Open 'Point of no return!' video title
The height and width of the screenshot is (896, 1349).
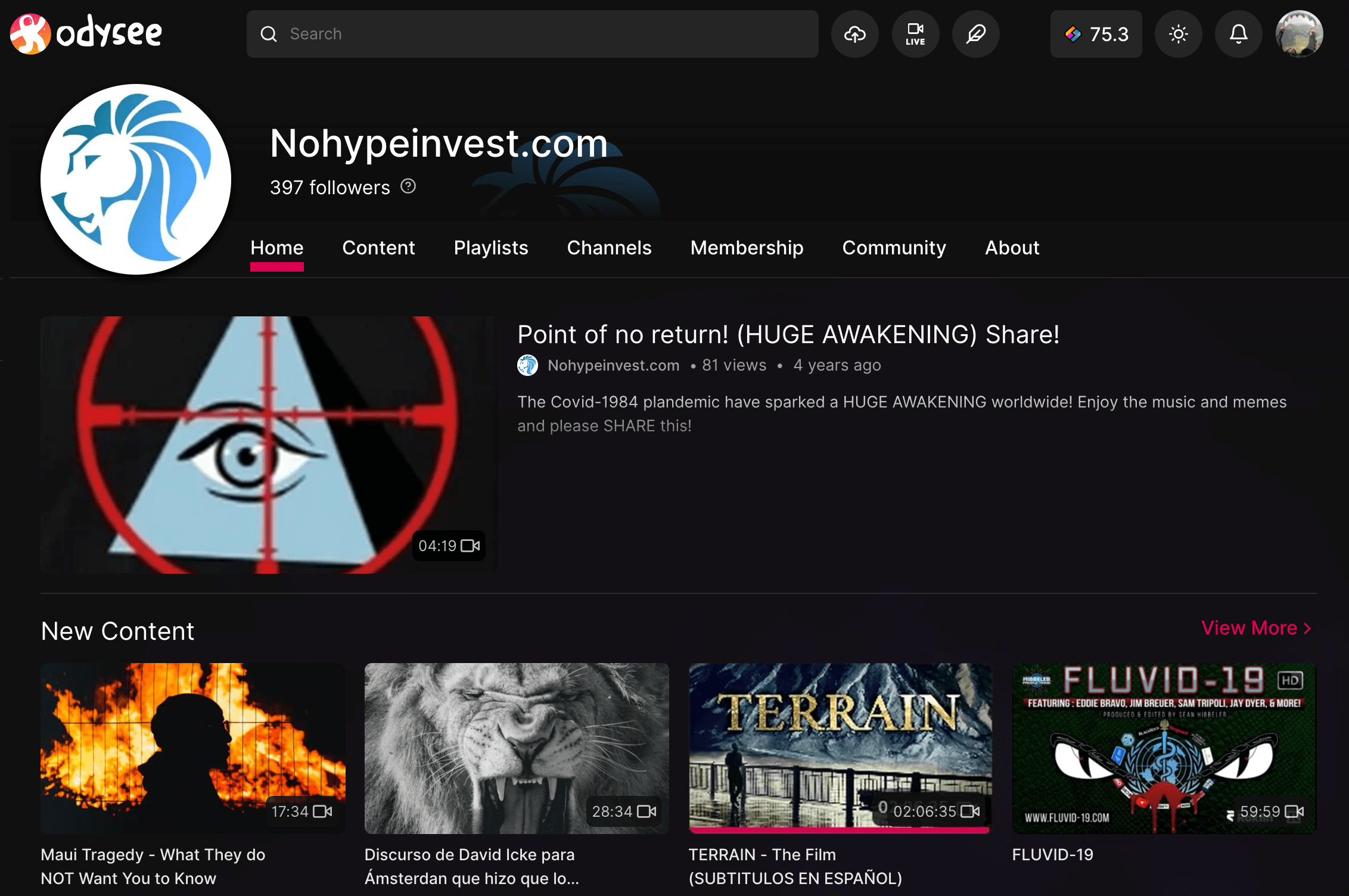(788, 335)
